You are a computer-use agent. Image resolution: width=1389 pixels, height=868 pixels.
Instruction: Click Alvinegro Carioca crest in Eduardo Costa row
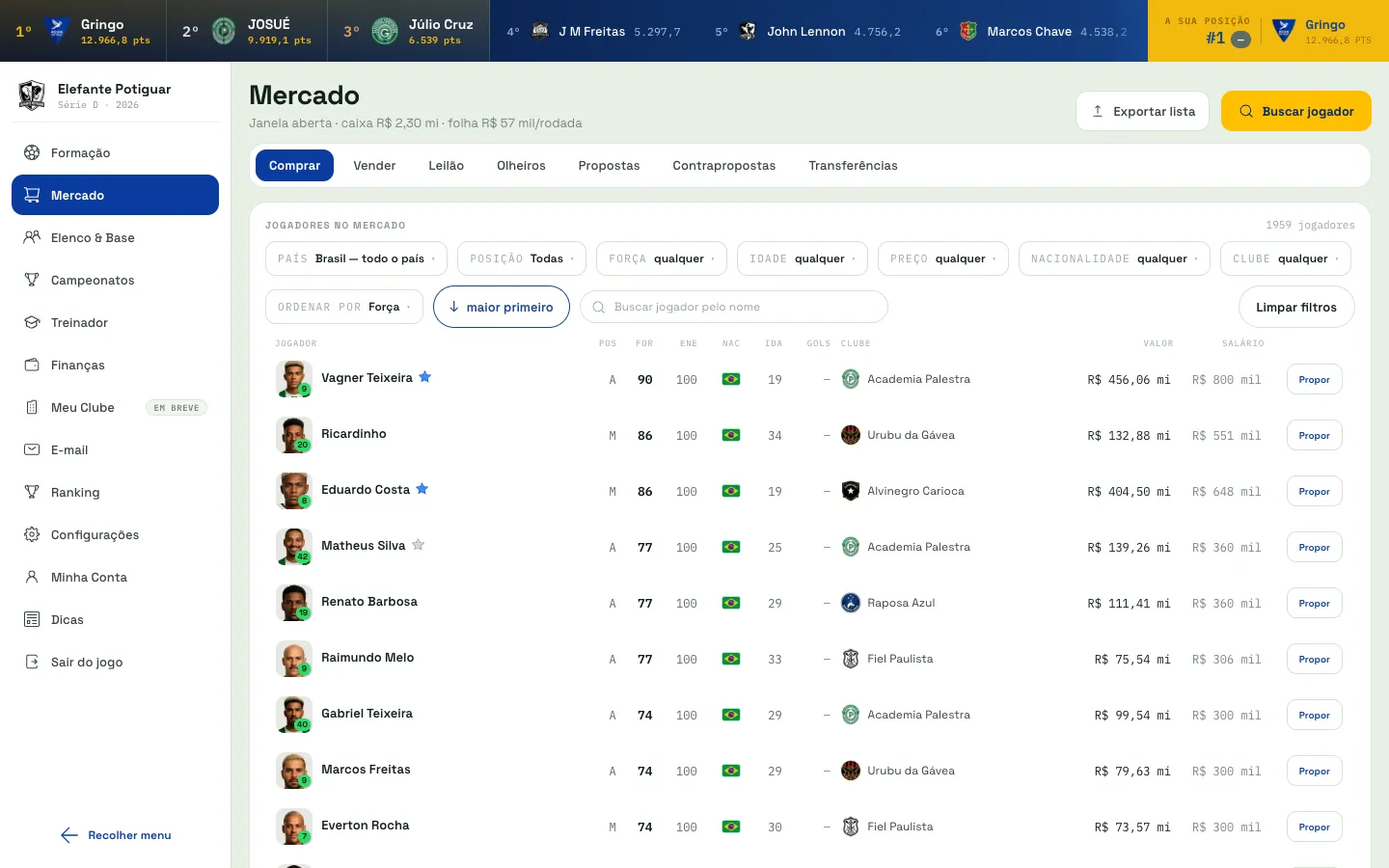click(851, 491)
